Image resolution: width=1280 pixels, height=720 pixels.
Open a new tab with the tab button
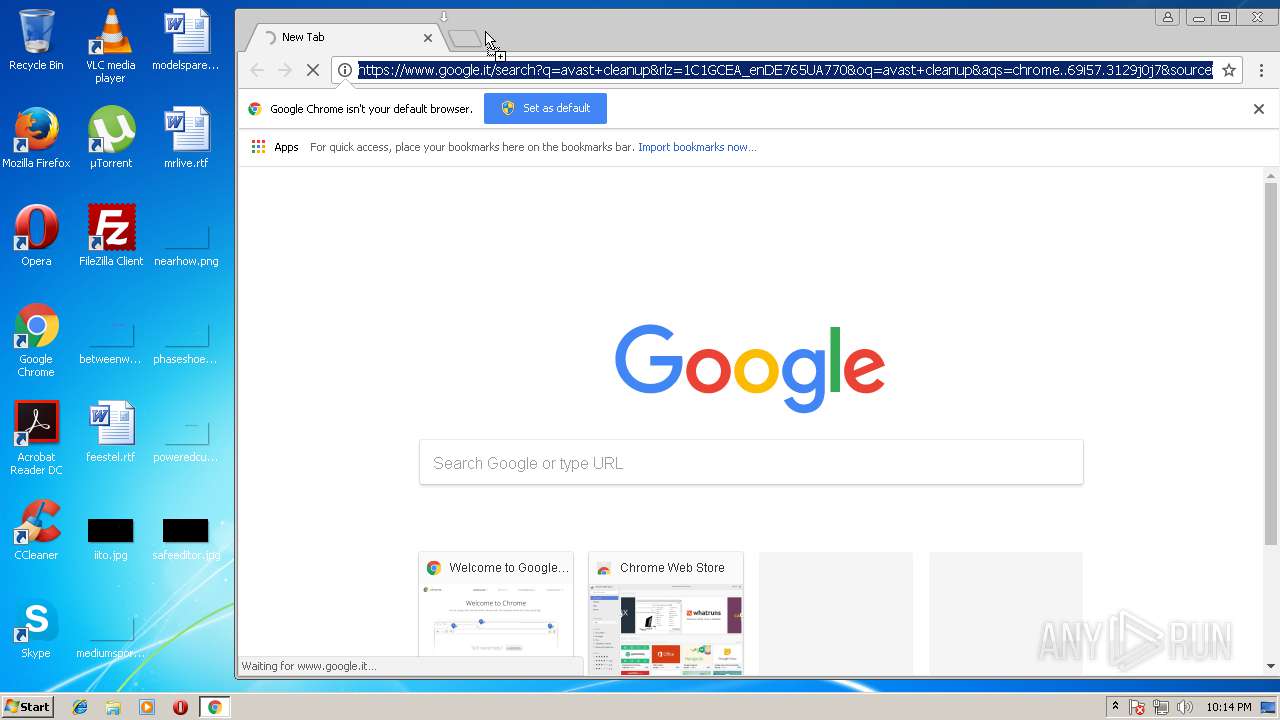(x=464, y=38)
